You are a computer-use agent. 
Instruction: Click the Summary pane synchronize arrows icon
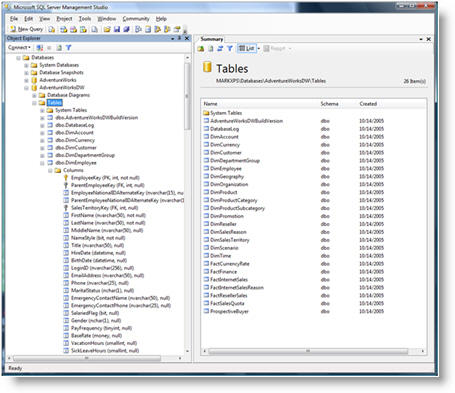tap(220, 49)
